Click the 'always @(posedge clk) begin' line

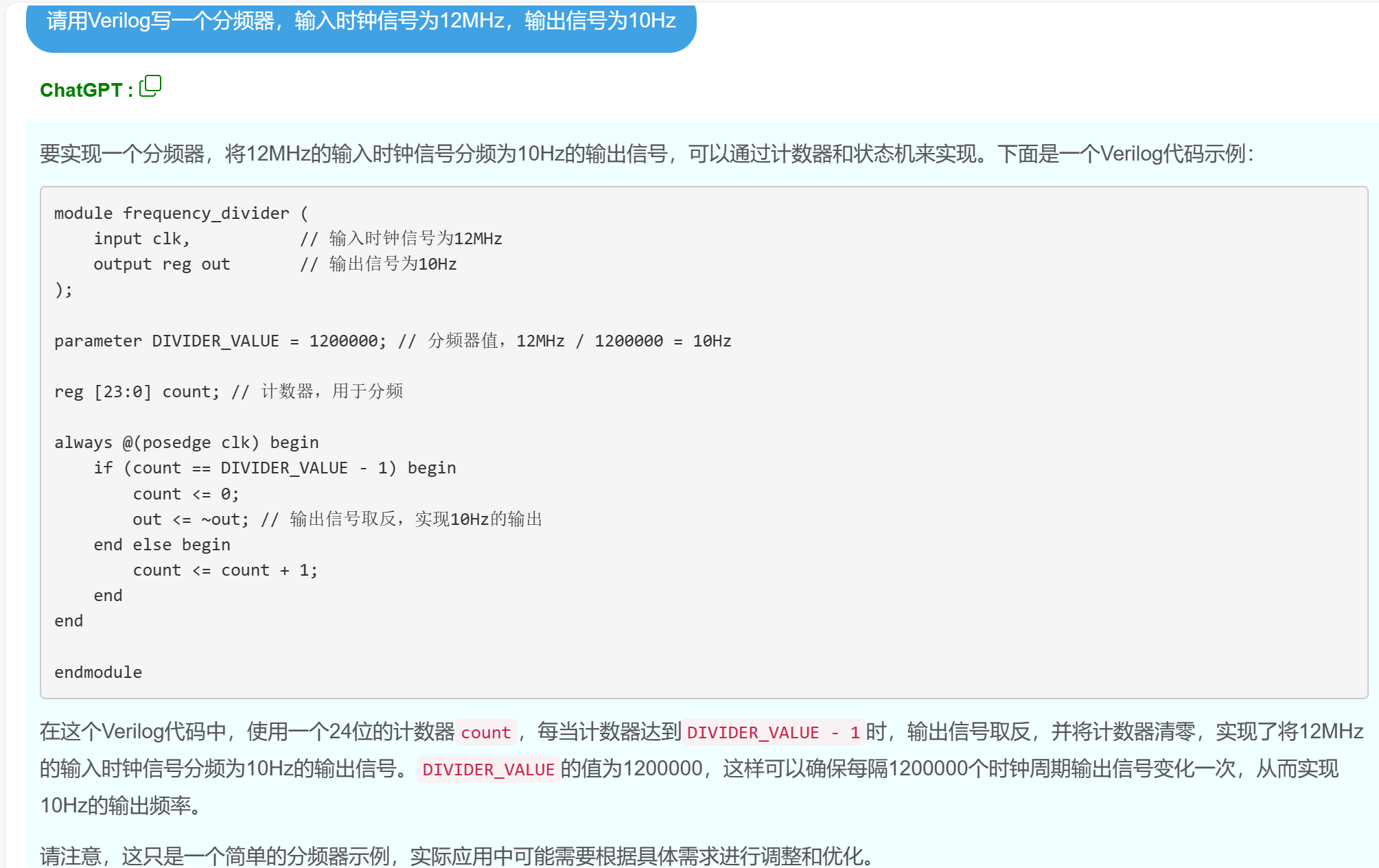pos(187,443)
